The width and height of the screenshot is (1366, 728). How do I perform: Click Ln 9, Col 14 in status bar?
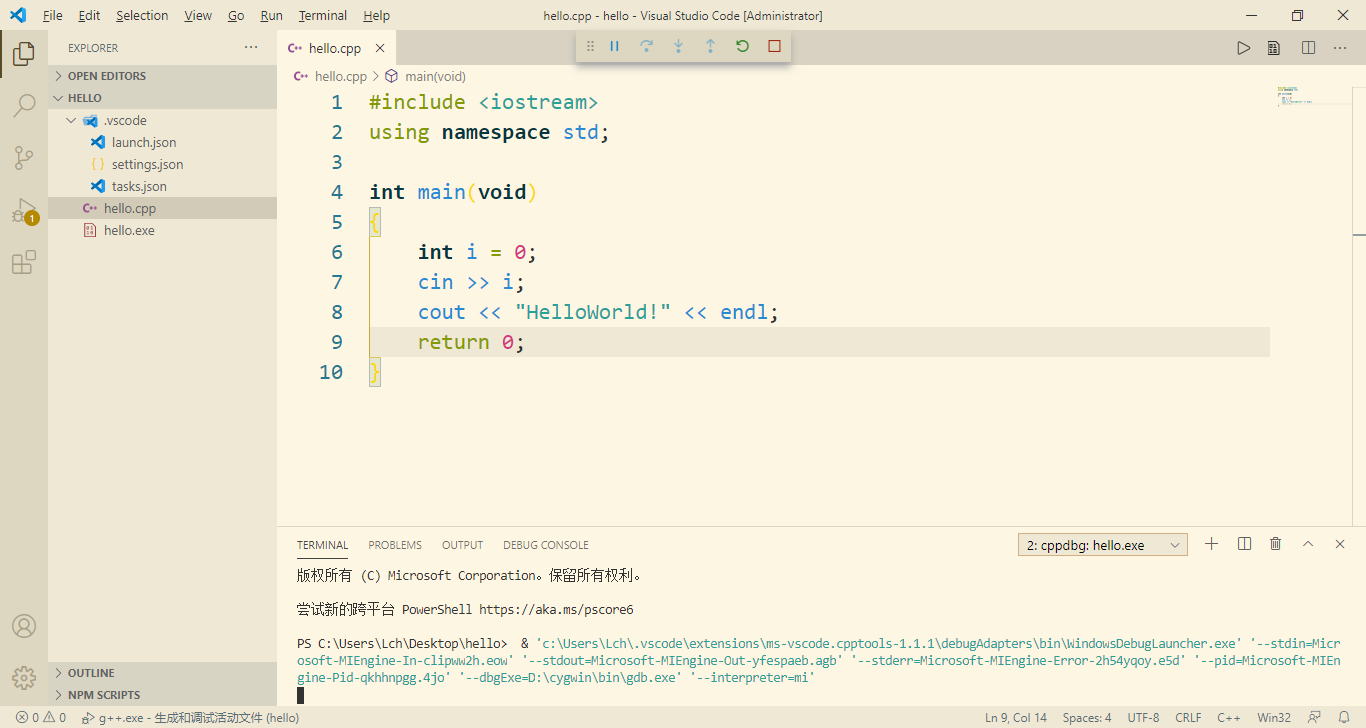click(x=1016, y=717)
